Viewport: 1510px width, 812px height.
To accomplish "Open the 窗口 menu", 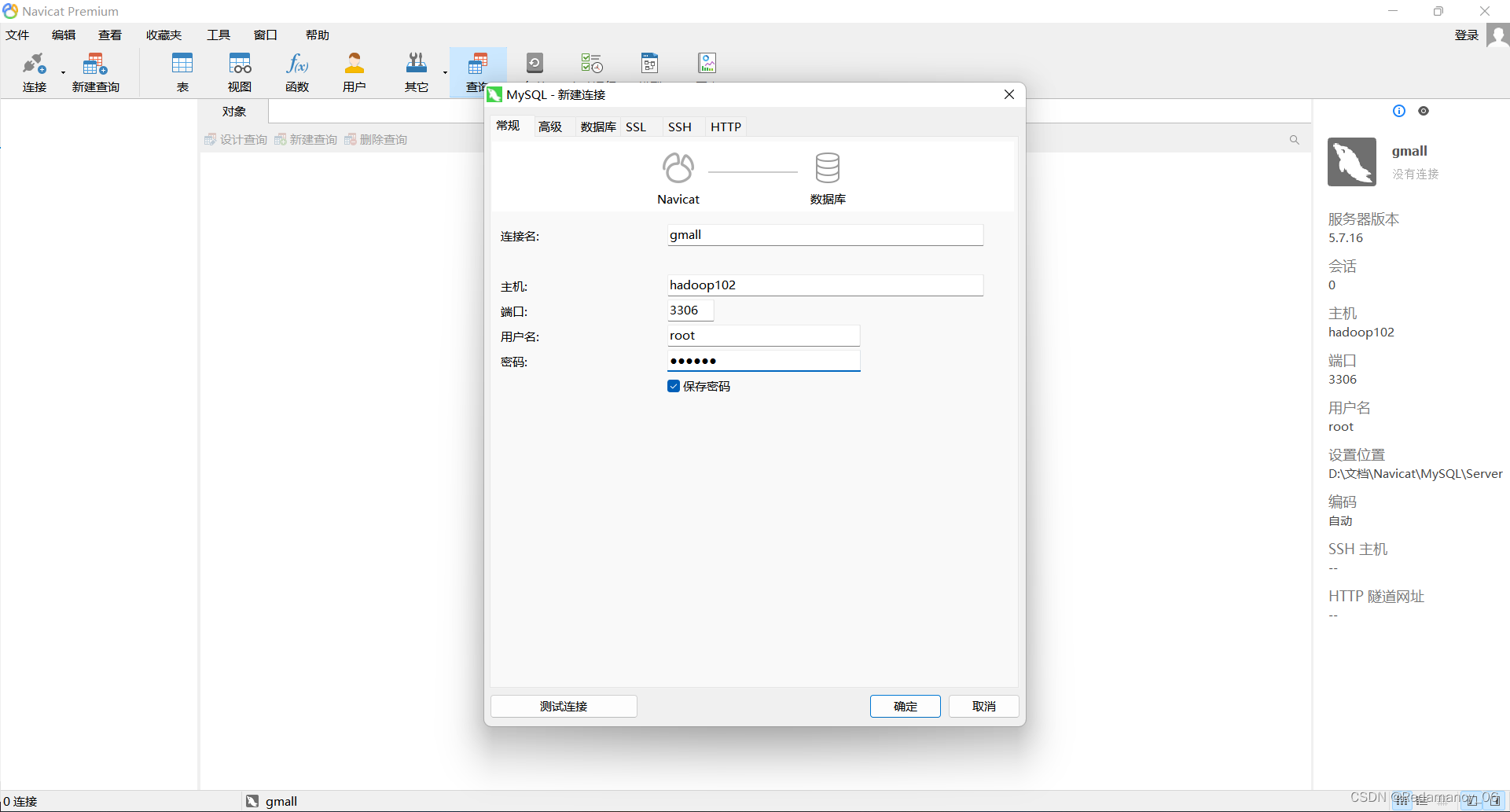I will 266,35.
